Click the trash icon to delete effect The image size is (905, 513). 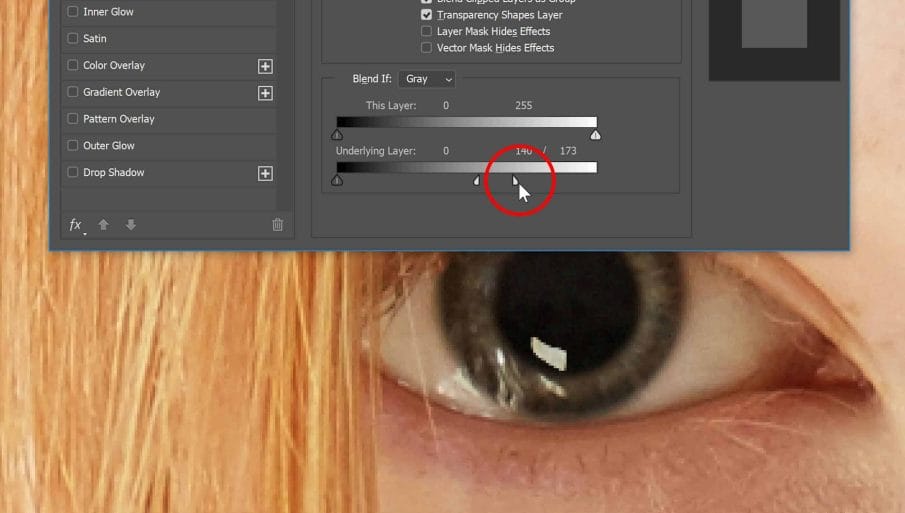point(278,225)
